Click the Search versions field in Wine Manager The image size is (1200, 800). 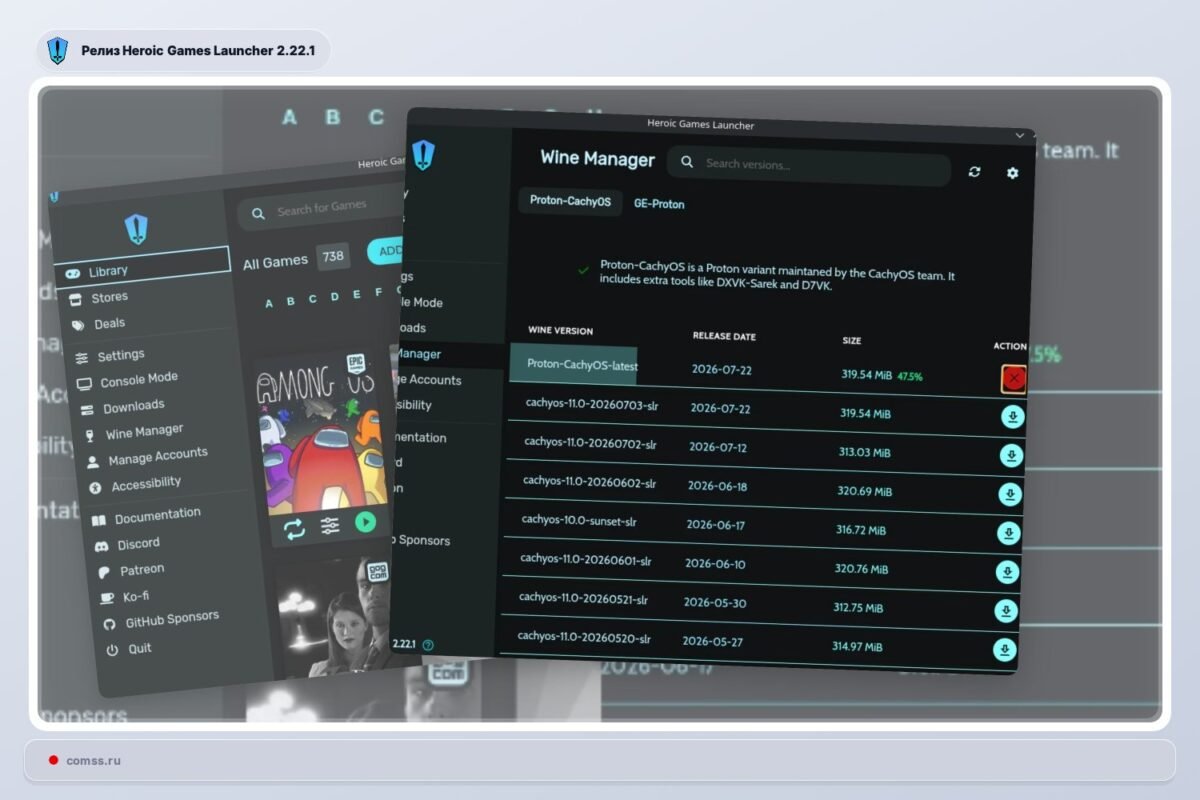click(x=809, y=166)
